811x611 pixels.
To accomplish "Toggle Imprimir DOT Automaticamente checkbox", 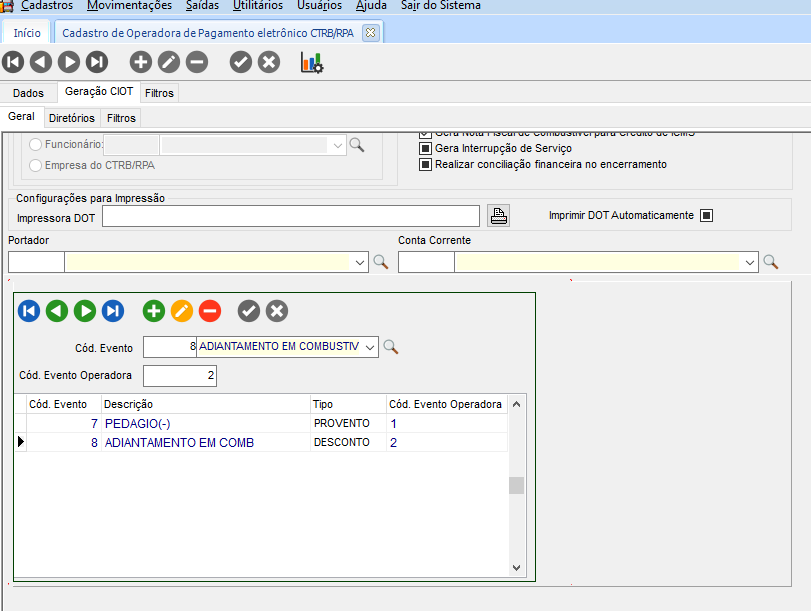I will [707, 215].
